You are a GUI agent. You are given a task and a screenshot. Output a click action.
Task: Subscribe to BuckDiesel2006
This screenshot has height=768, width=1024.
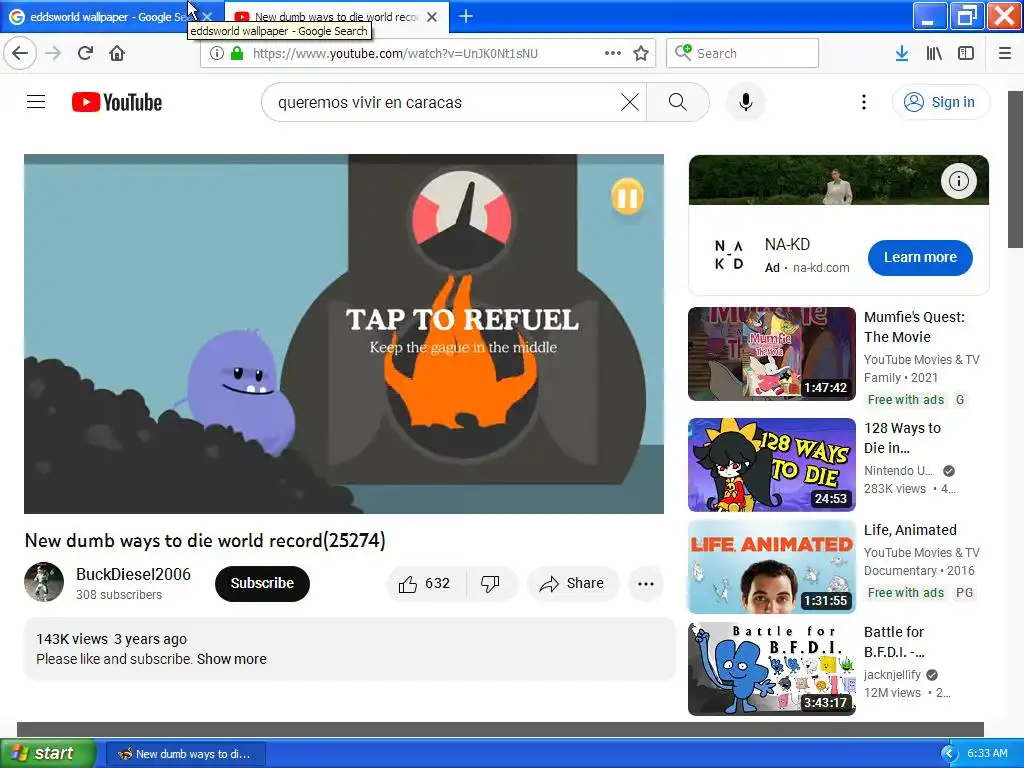(262, 583)
